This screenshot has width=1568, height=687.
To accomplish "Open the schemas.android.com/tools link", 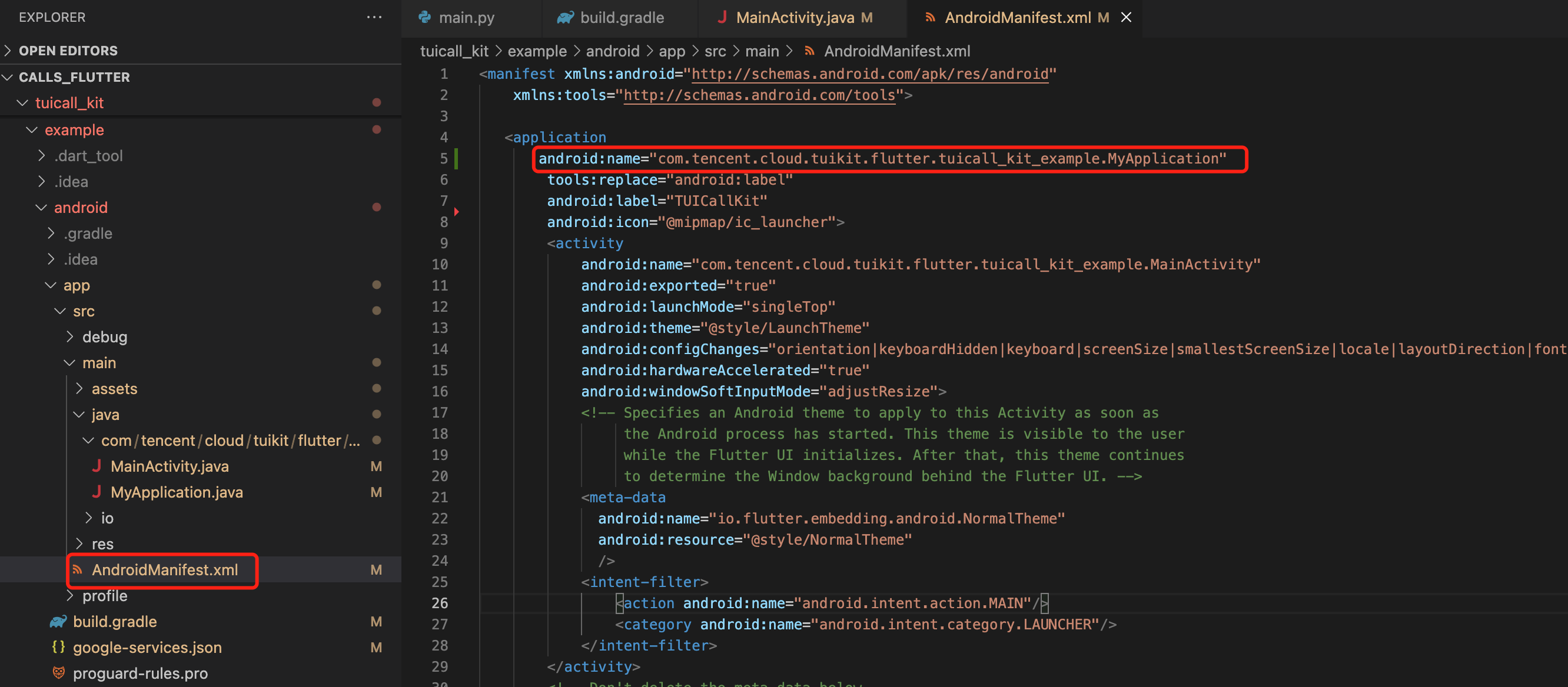I will 759,95.
